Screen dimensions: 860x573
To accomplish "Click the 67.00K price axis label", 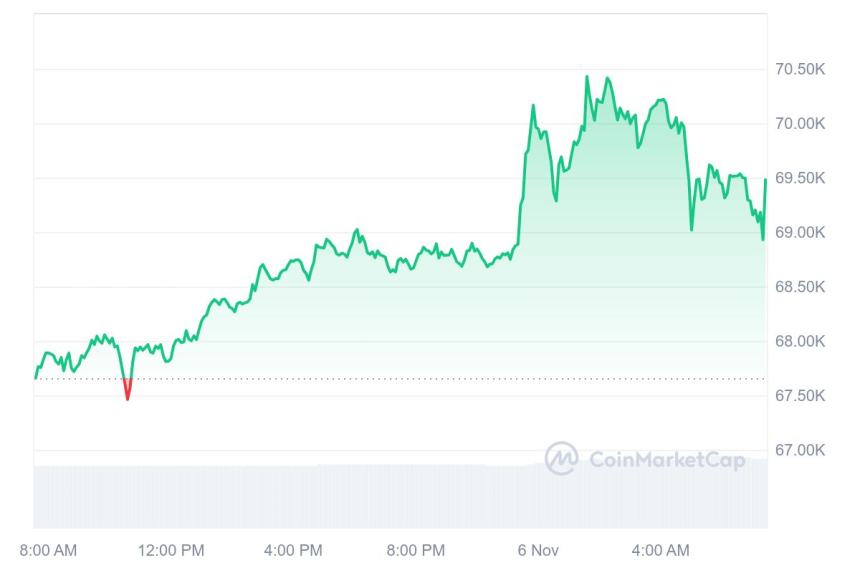I will pos(799,450).
